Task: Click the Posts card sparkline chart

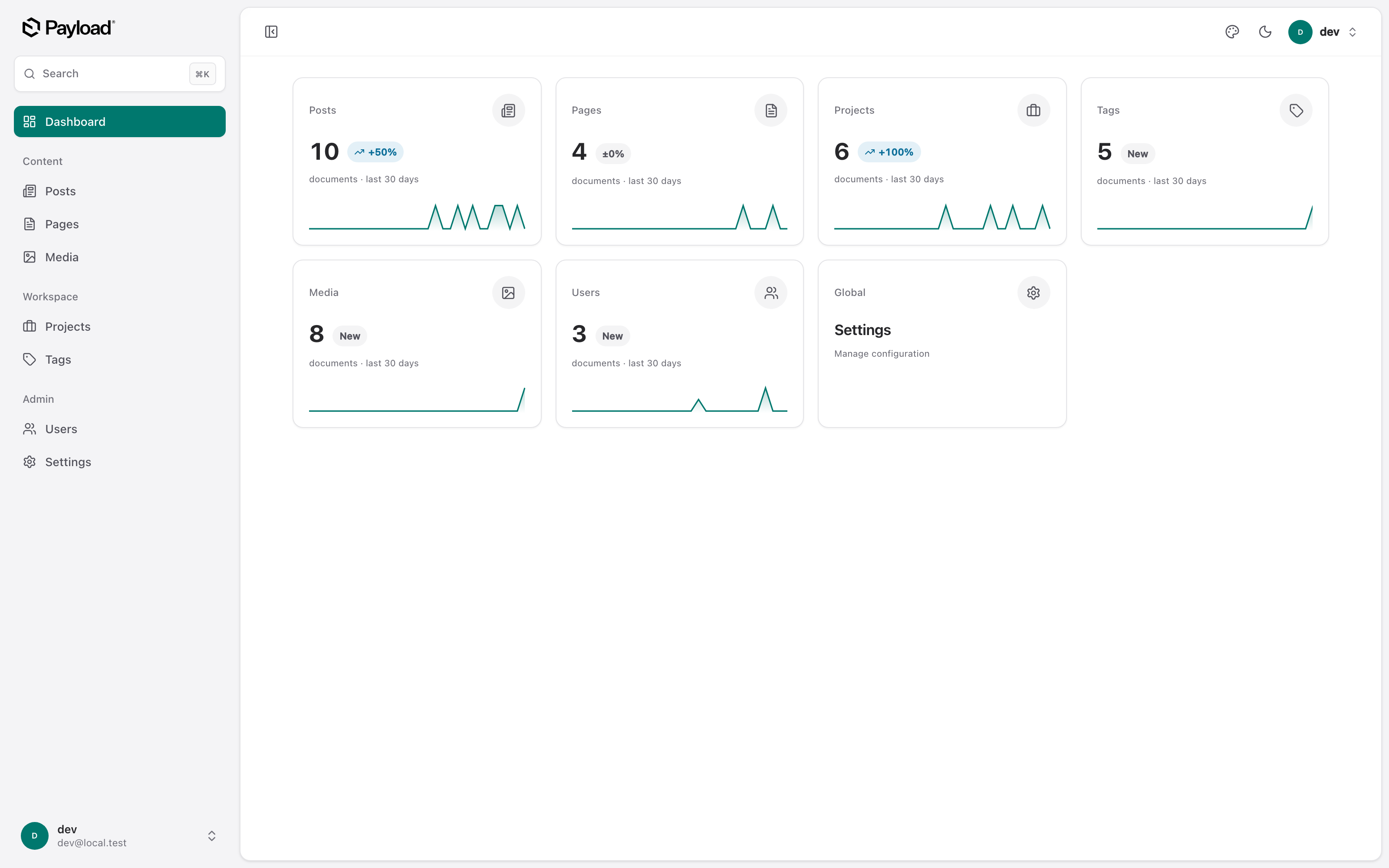Action: pyautogui.click(x=417, y=217)
